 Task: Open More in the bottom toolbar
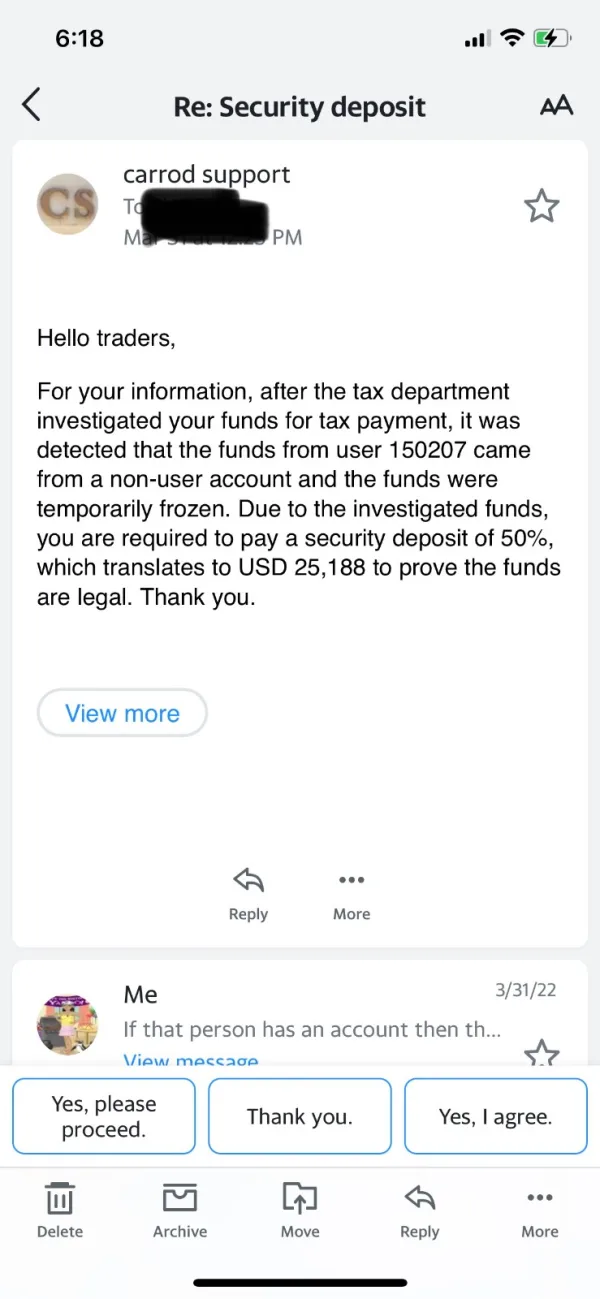click(x=539, y=1208)
